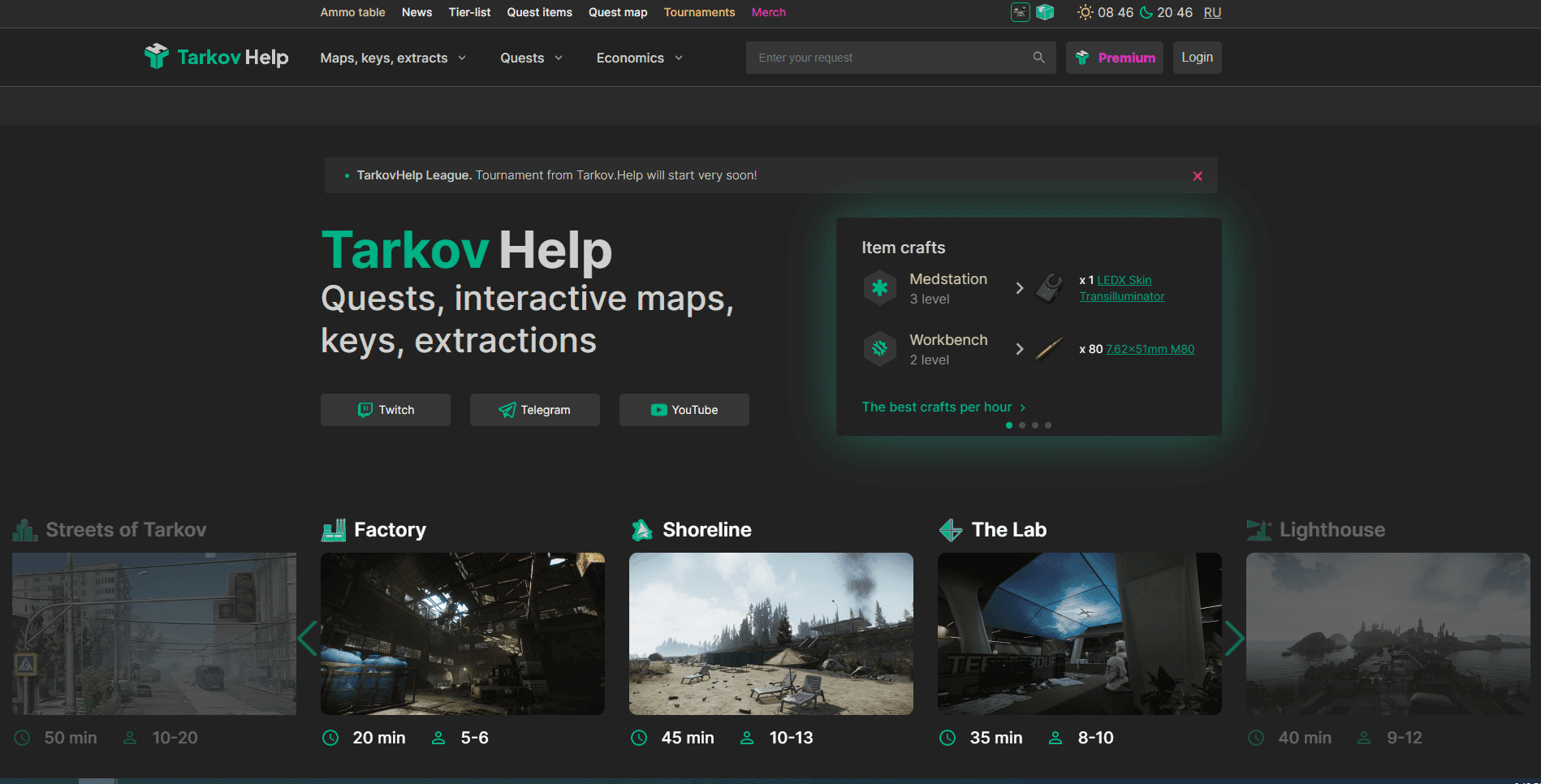This screenshot has height=784, width=1541.
Task: Click the Tarkov Help logo icon
Action: click(x=156, y=57)
